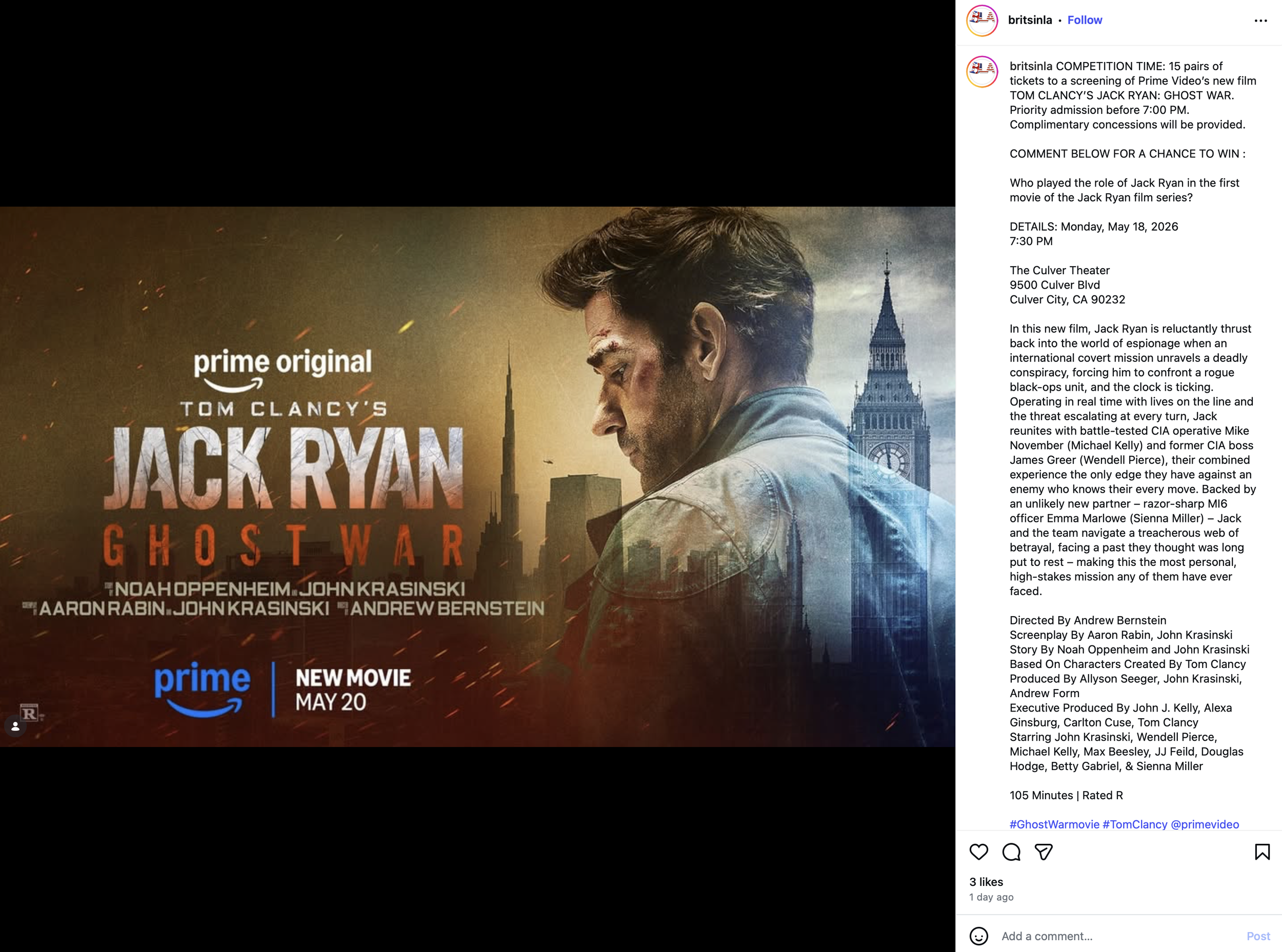Open the more options ellipsis menu
The height and width of the screenshot is (952, 1282).
[1260, 21]
